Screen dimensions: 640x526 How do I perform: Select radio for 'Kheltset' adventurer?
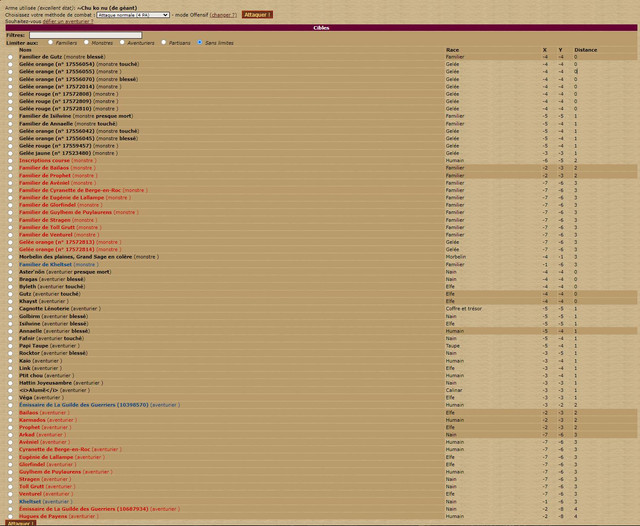tap(10, 502)
